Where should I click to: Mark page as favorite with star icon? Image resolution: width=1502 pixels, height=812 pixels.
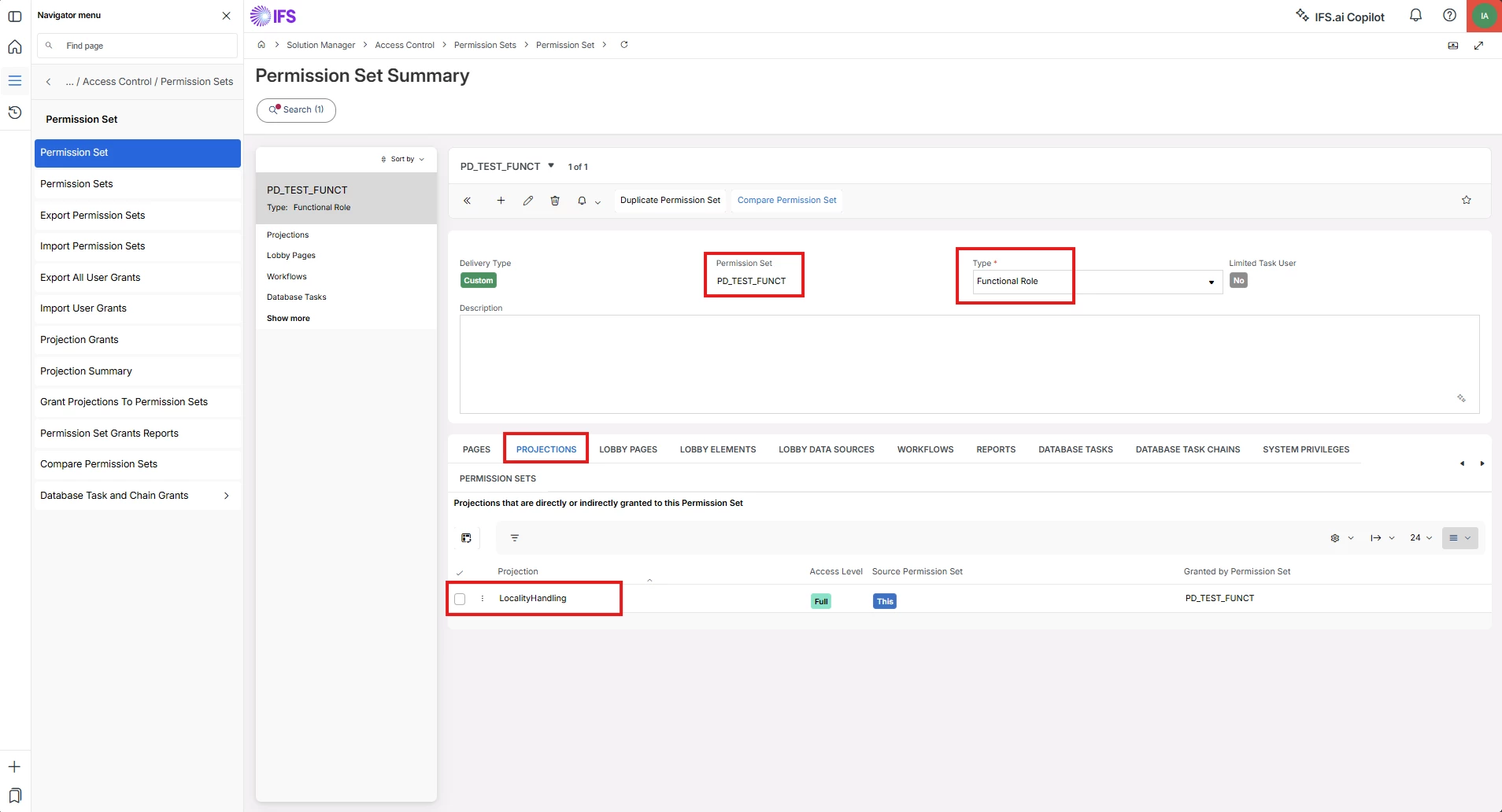tap(1467, 200)
